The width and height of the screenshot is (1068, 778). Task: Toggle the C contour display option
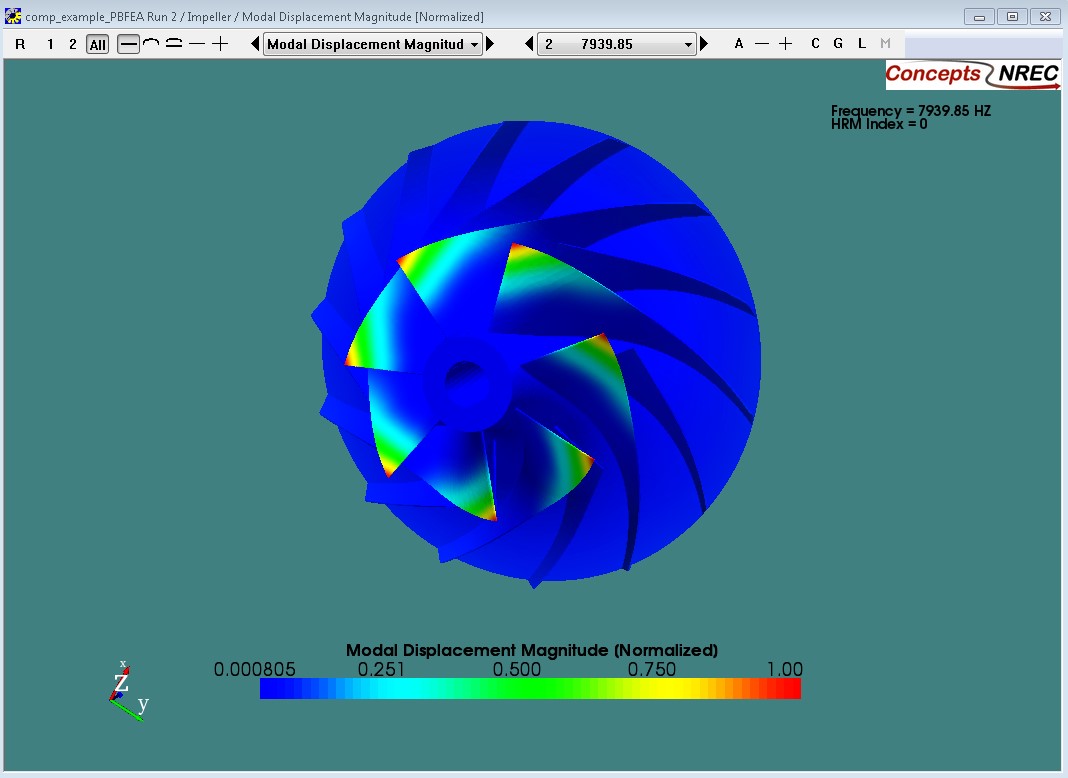pos(814,44)
